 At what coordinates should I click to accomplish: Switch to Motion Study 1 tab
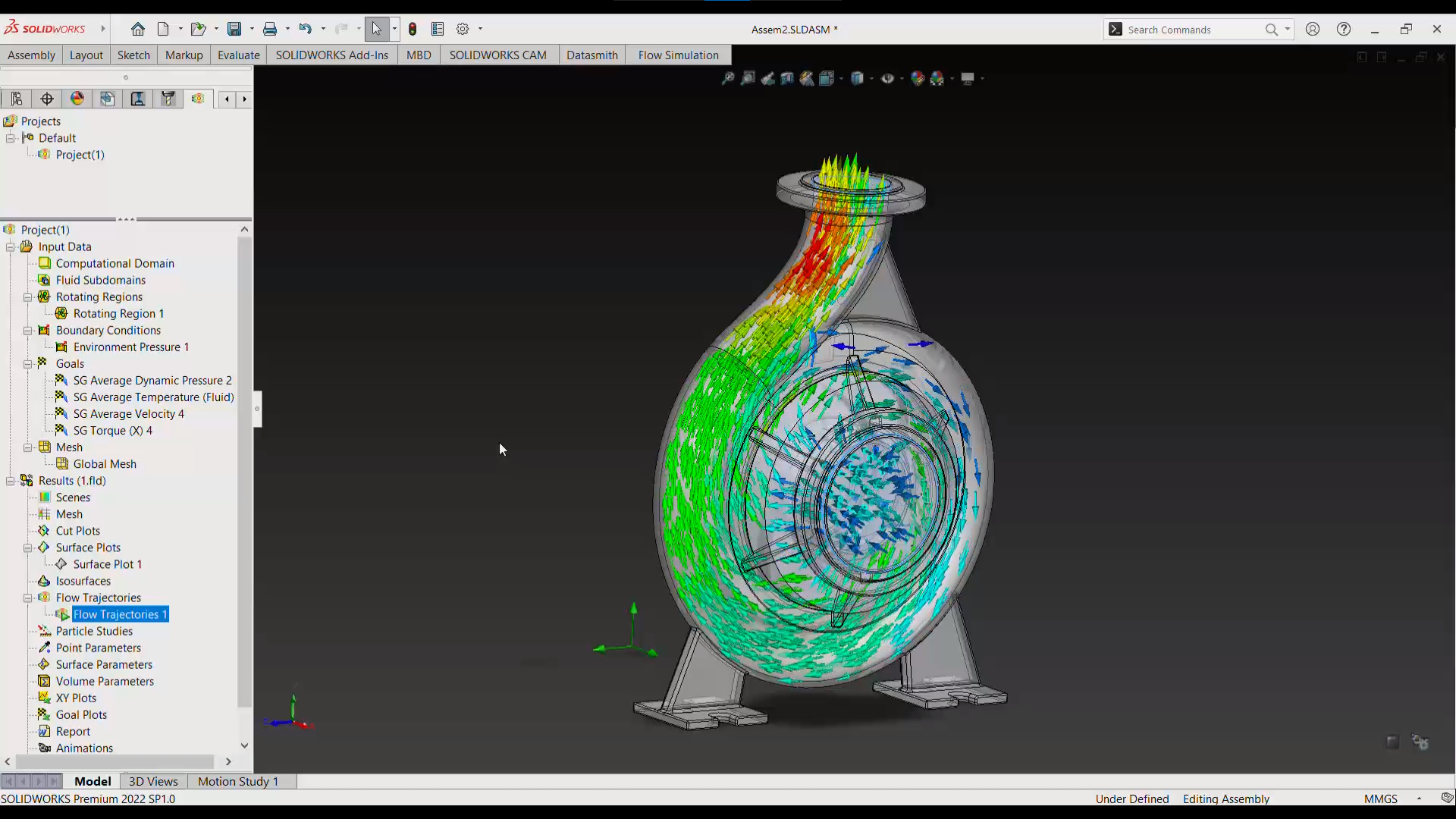coord(237,781)
